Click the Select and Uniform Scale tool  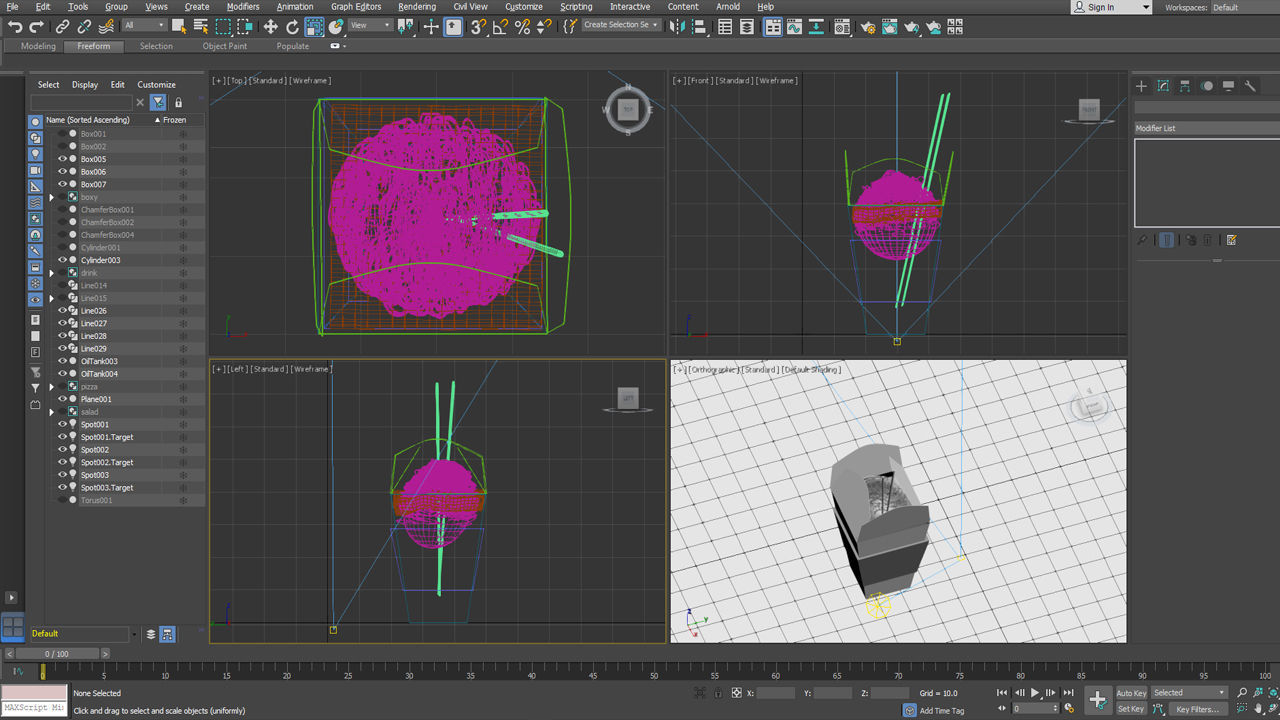(x=314, y=27)
